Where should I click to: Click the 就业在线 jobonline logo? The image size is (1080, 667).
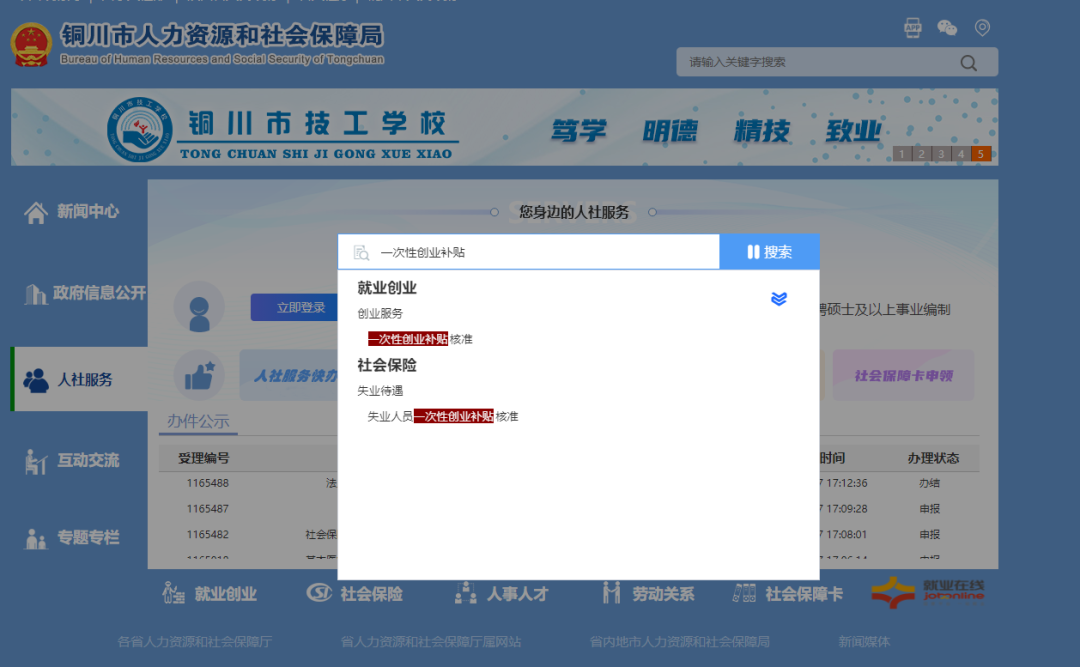click(x=928, y=592)
